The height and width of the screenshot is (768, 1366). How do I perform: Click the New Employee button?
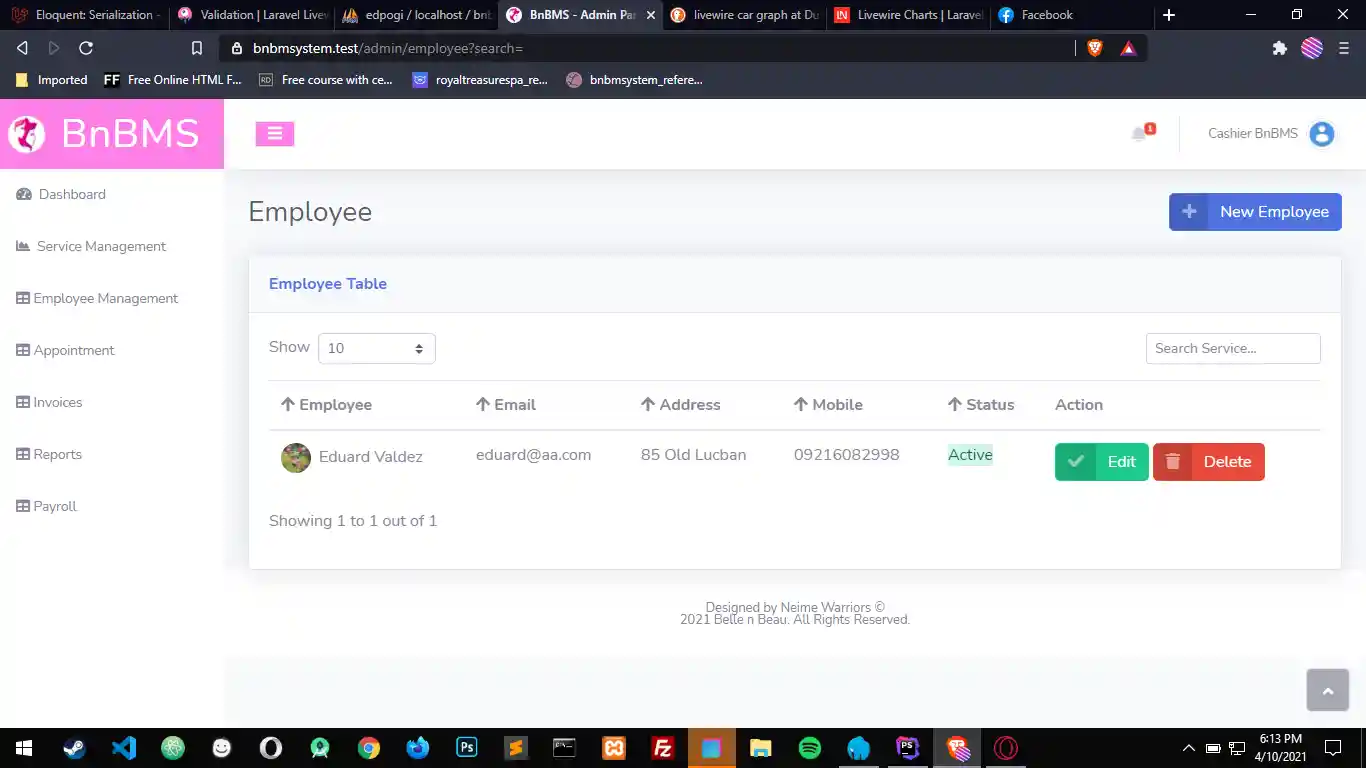(x=1255, y=212)
